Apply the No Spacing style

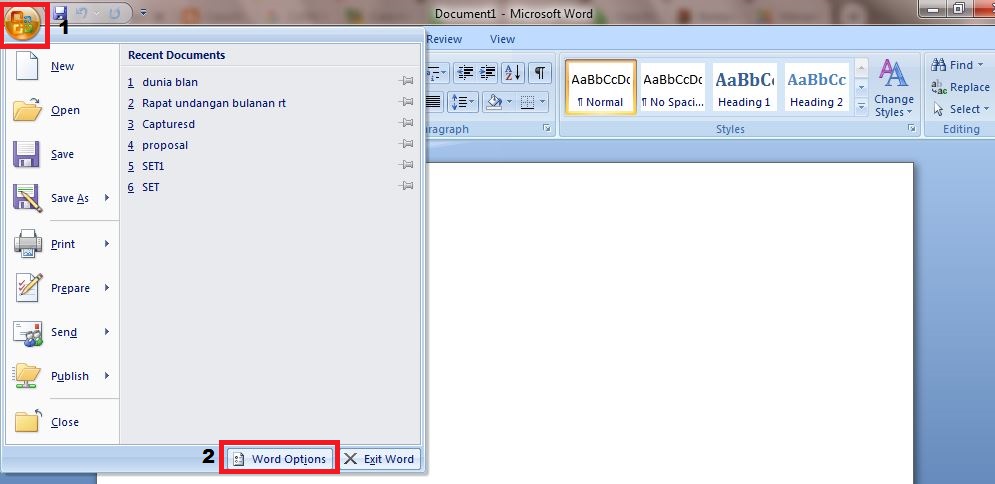click(673, 87)
